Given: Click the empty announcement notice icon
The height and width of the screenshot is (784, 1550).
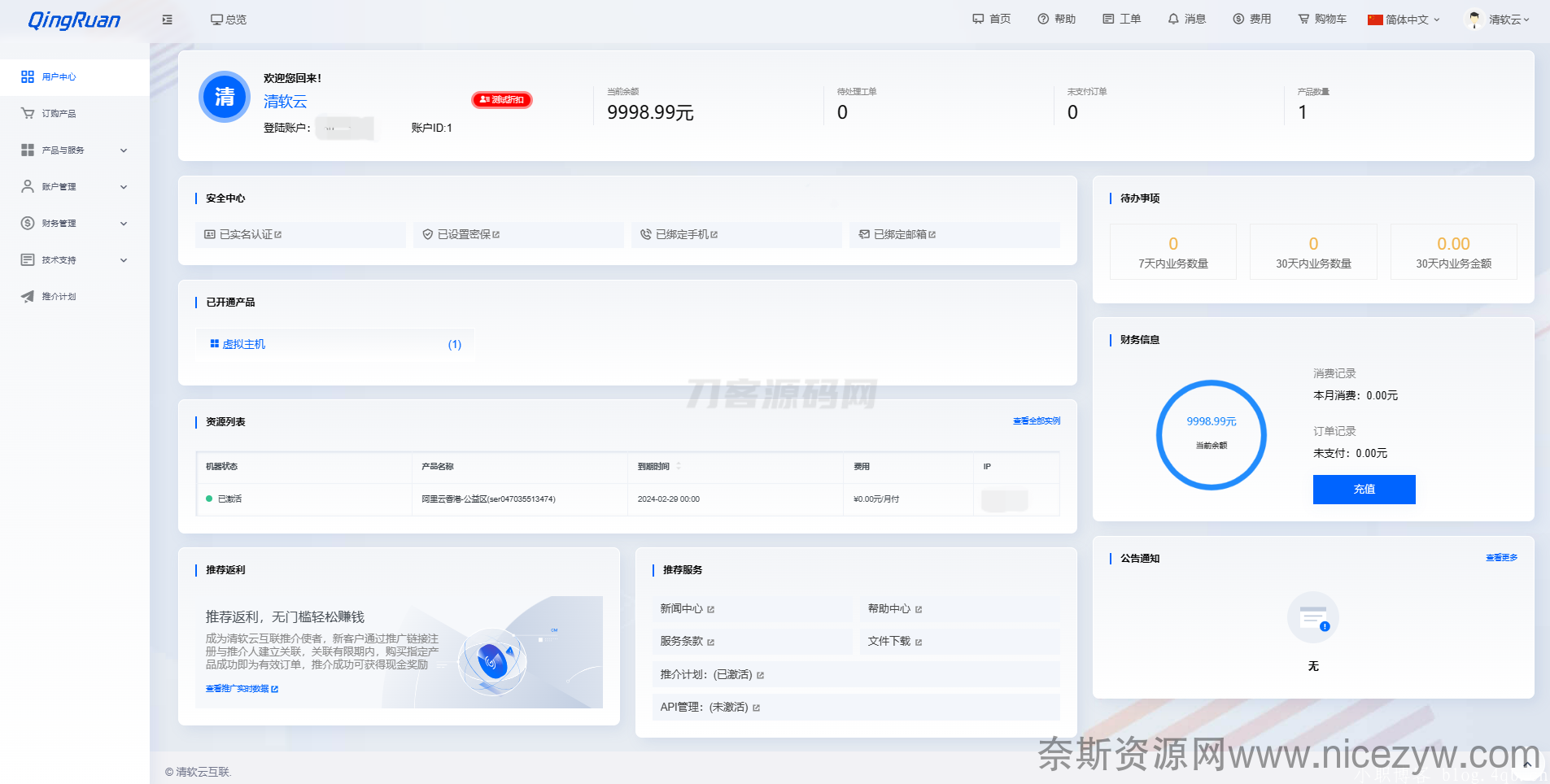Looking at the screenshot, I should (x=1313, y=618).
